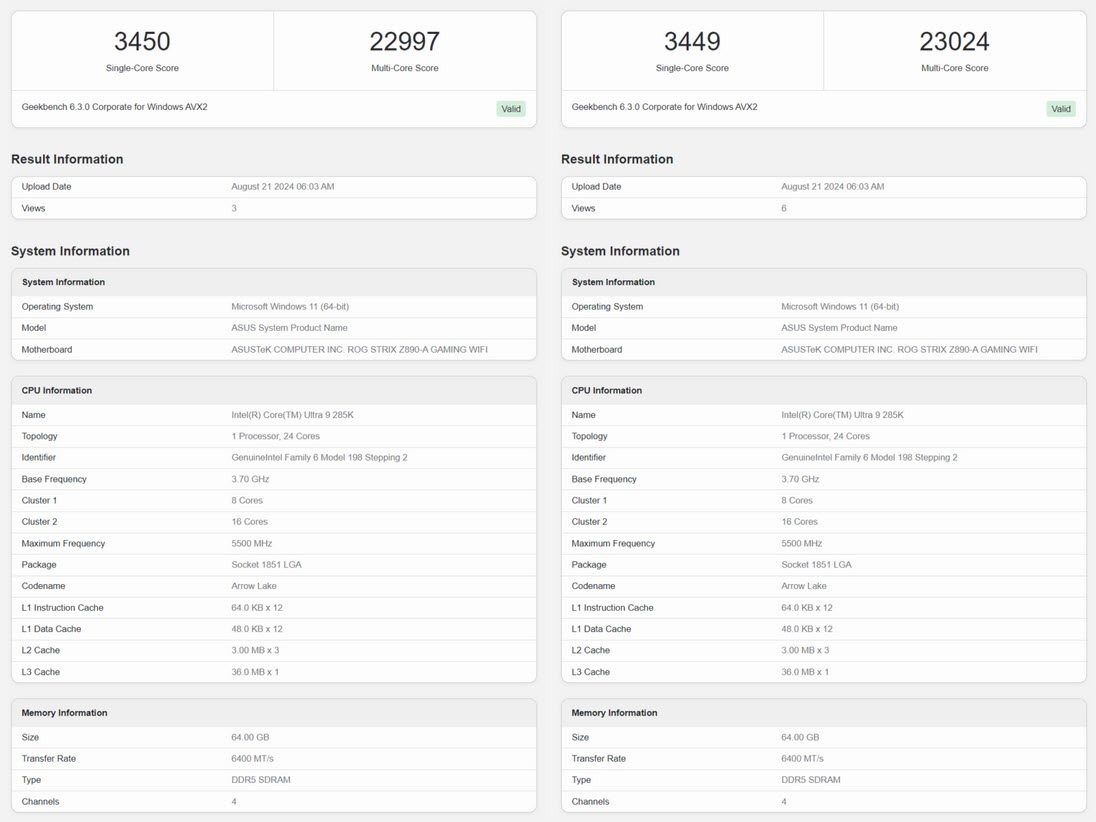Click the right result's August 21 upload date
This screenshot has width=1096, height=822.
[x=832, y=187]
